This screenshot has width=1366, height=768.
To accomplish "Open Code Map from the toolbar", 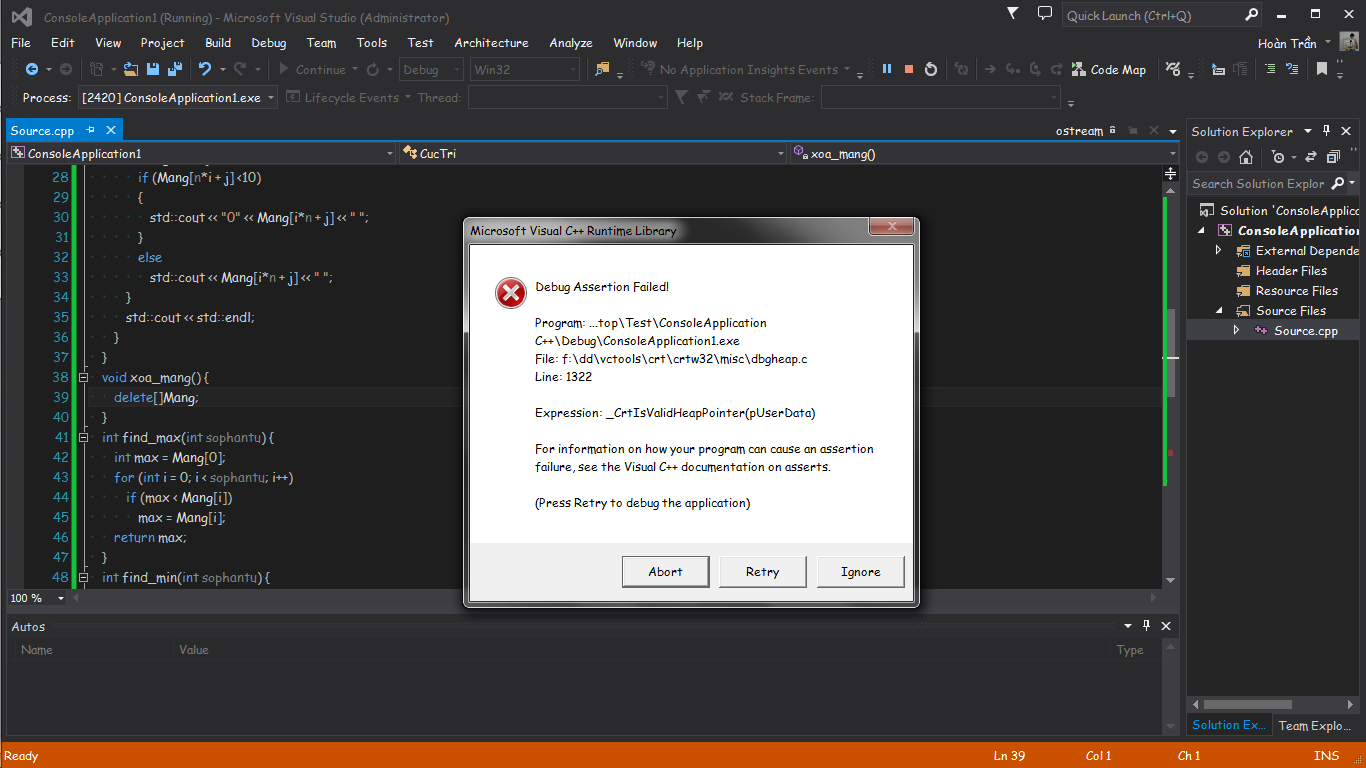I will point(1109,69).
